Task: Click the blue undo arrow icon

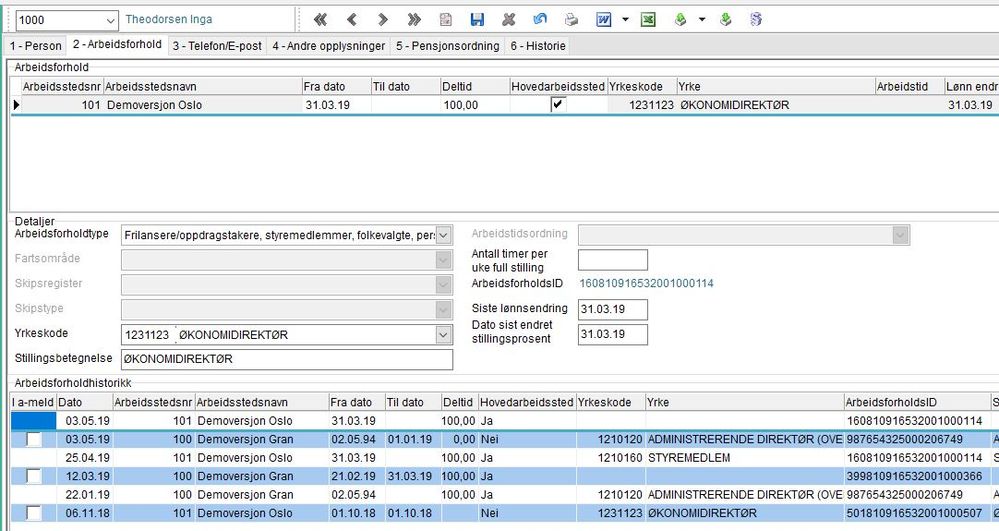Action: [x=540, y=20]
